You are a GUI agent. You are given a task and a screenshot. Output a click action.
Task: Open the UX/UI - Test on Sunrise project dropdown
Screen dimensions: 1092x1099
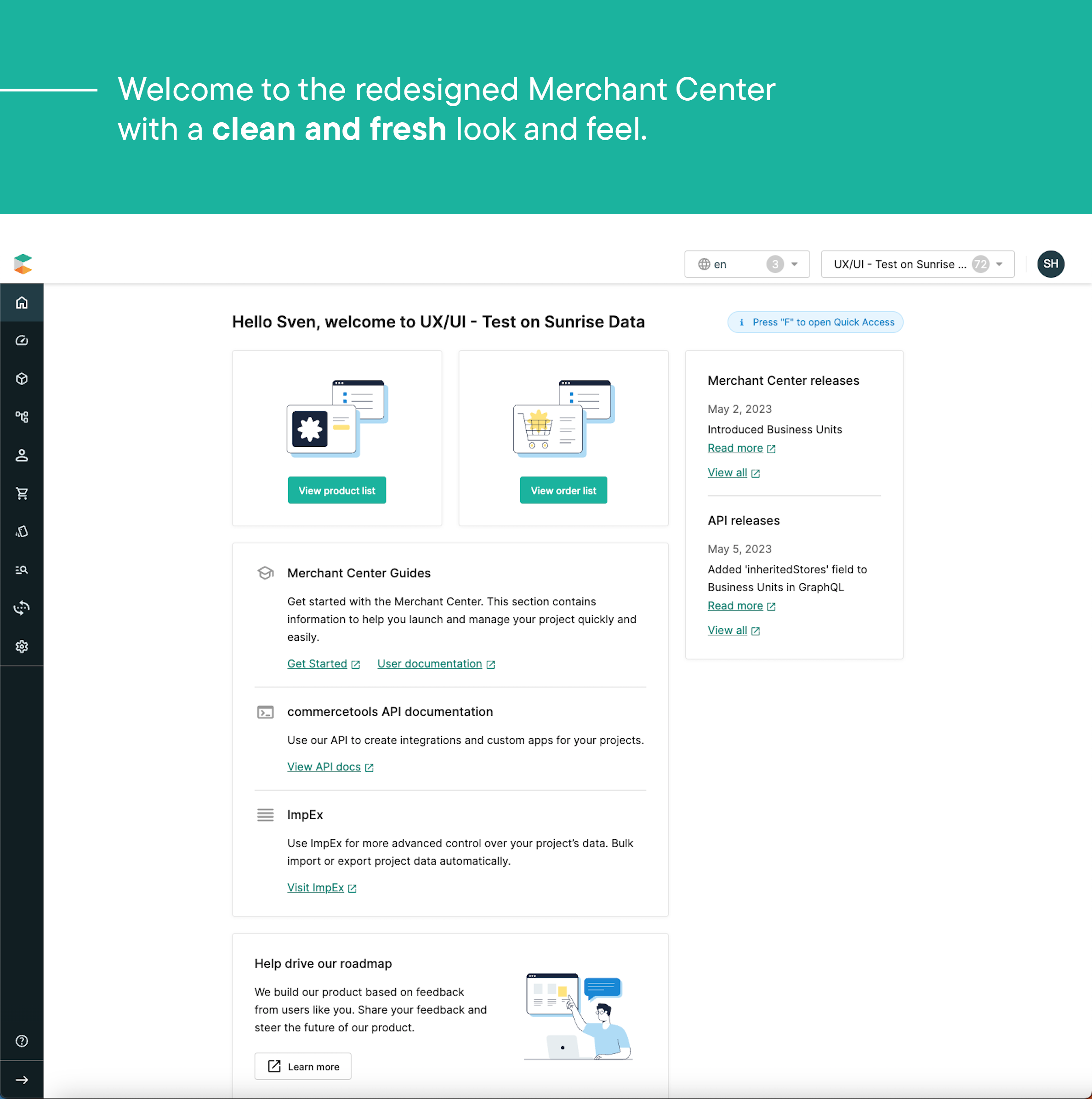(917, 264)
